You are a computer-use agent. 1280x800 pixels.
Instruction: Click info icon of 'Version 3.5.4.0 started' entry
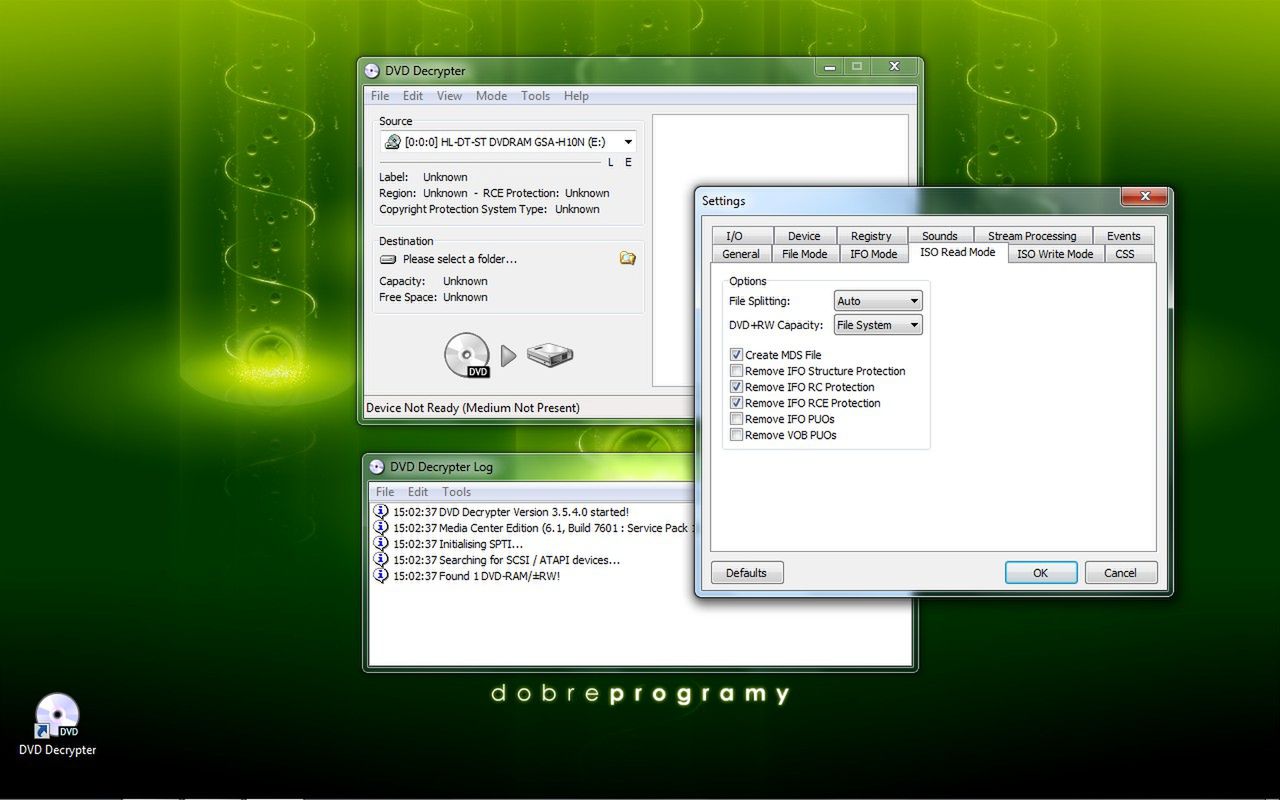point(381,512)
